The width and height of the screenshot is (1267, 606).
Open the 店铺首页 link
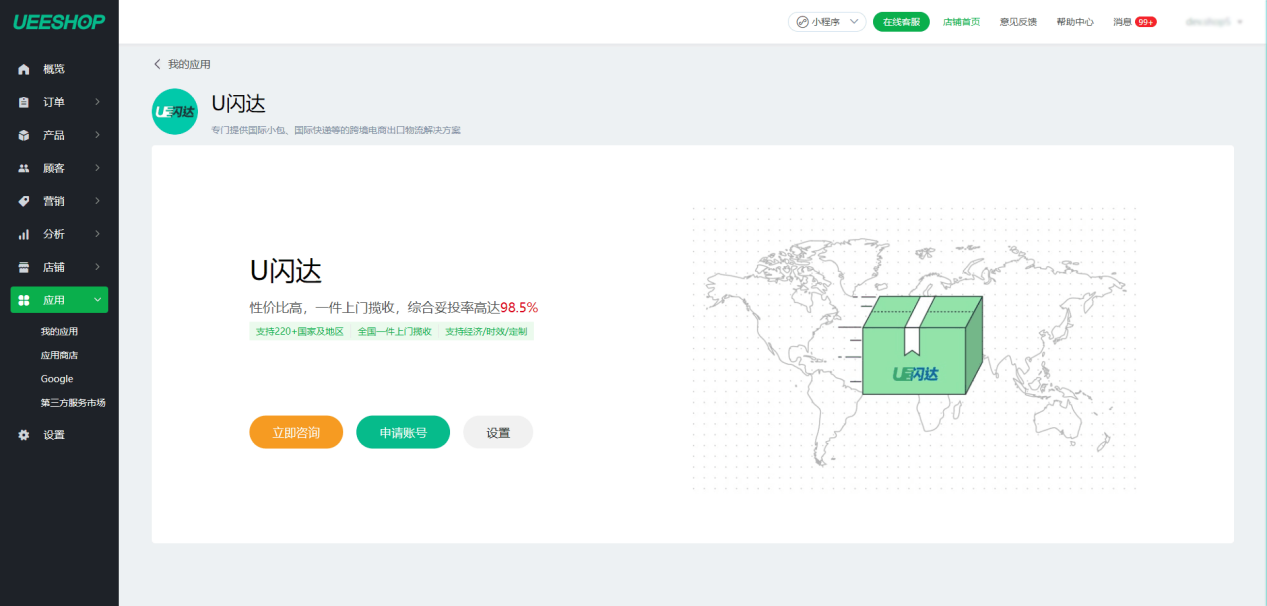(961, 21)
